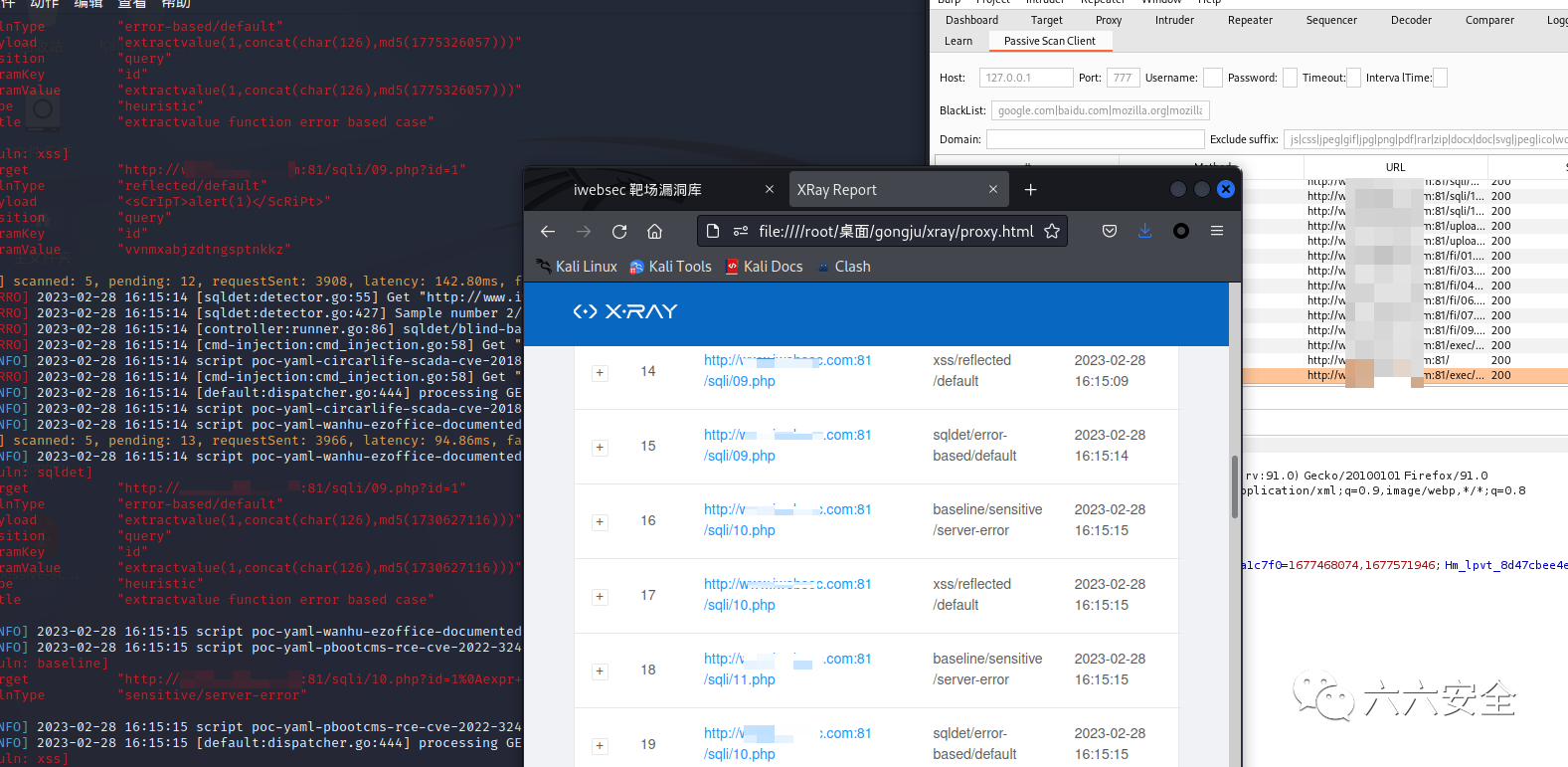Click the round extension icon beside downloads
Screen dimensions: 1568x767
click(1181, 231)
